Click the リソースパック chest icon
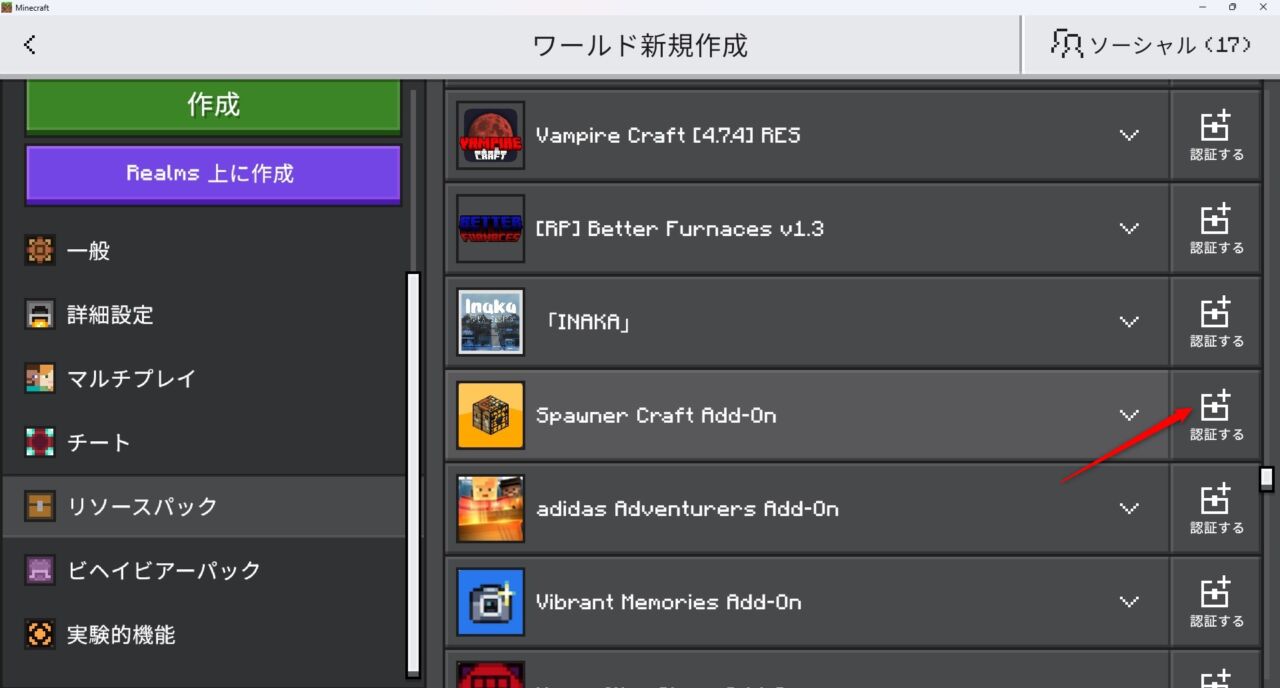Viewport: 1280px width, 688px height. coord(40,507)
